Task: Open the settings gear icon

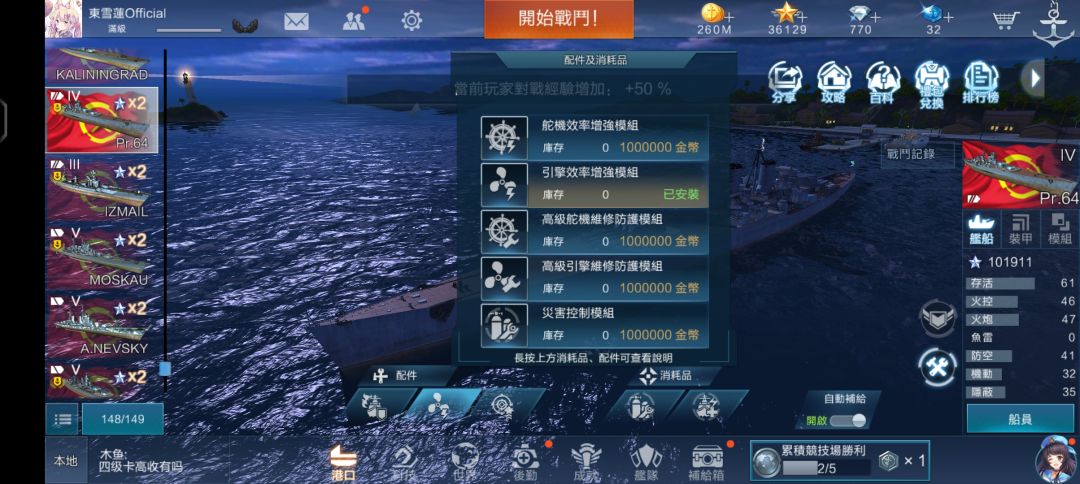Action: [x=411, y=21]
